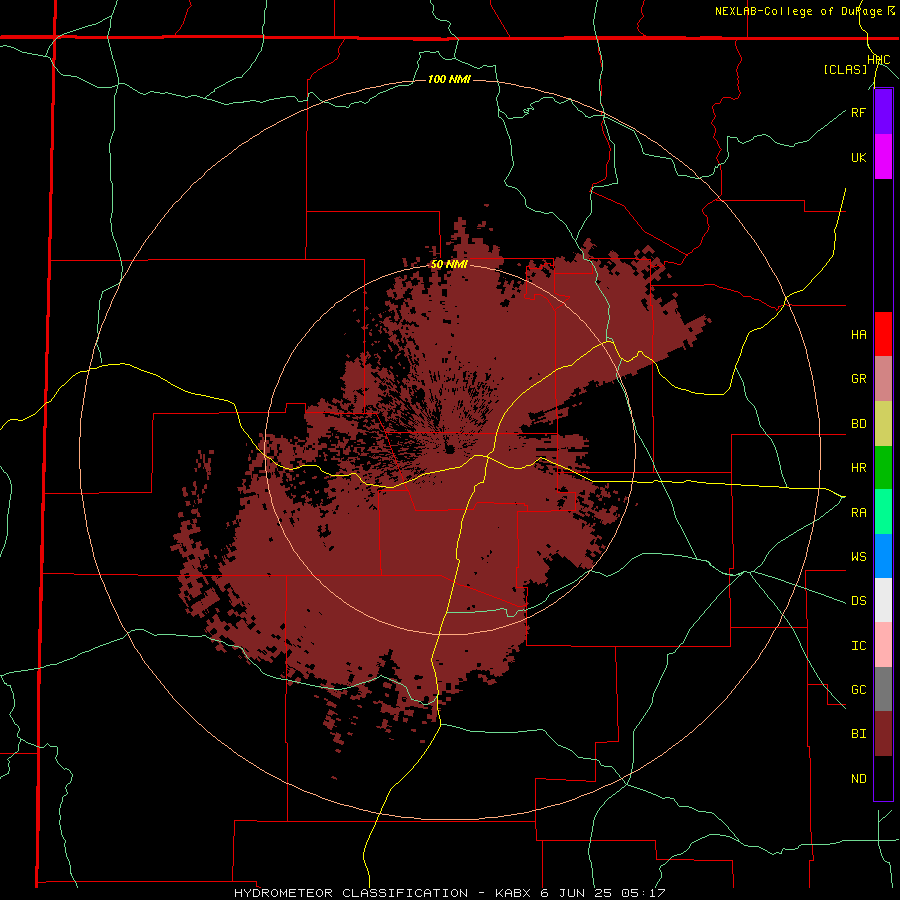Click the GR legend label
This screenshot has width=900, height=900.
[858, 379]
